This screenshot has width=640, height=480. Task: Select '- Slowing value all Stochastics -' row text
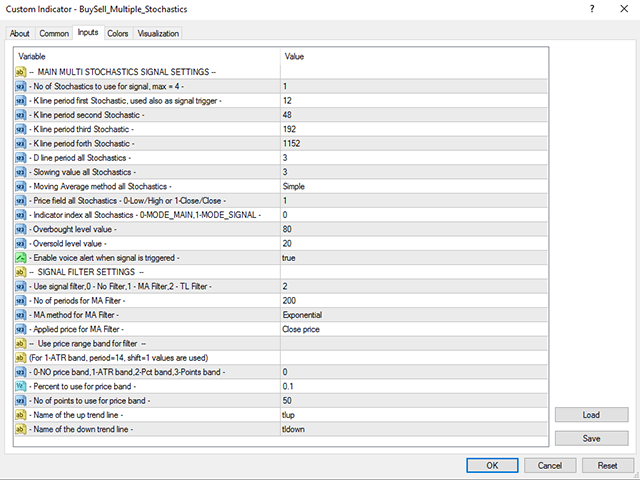point(83,172)
